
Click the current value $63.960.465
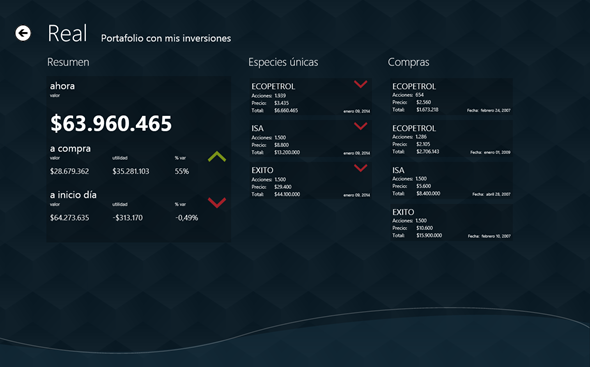(111, 123)
